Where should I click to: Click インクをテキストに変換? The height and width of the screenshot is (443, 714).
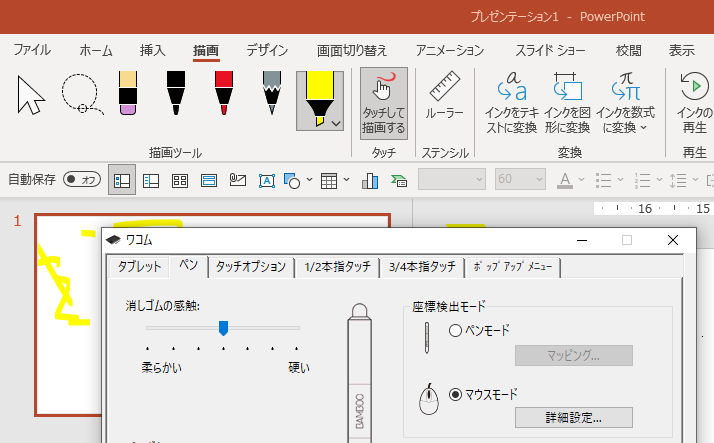tap(511, 103)
